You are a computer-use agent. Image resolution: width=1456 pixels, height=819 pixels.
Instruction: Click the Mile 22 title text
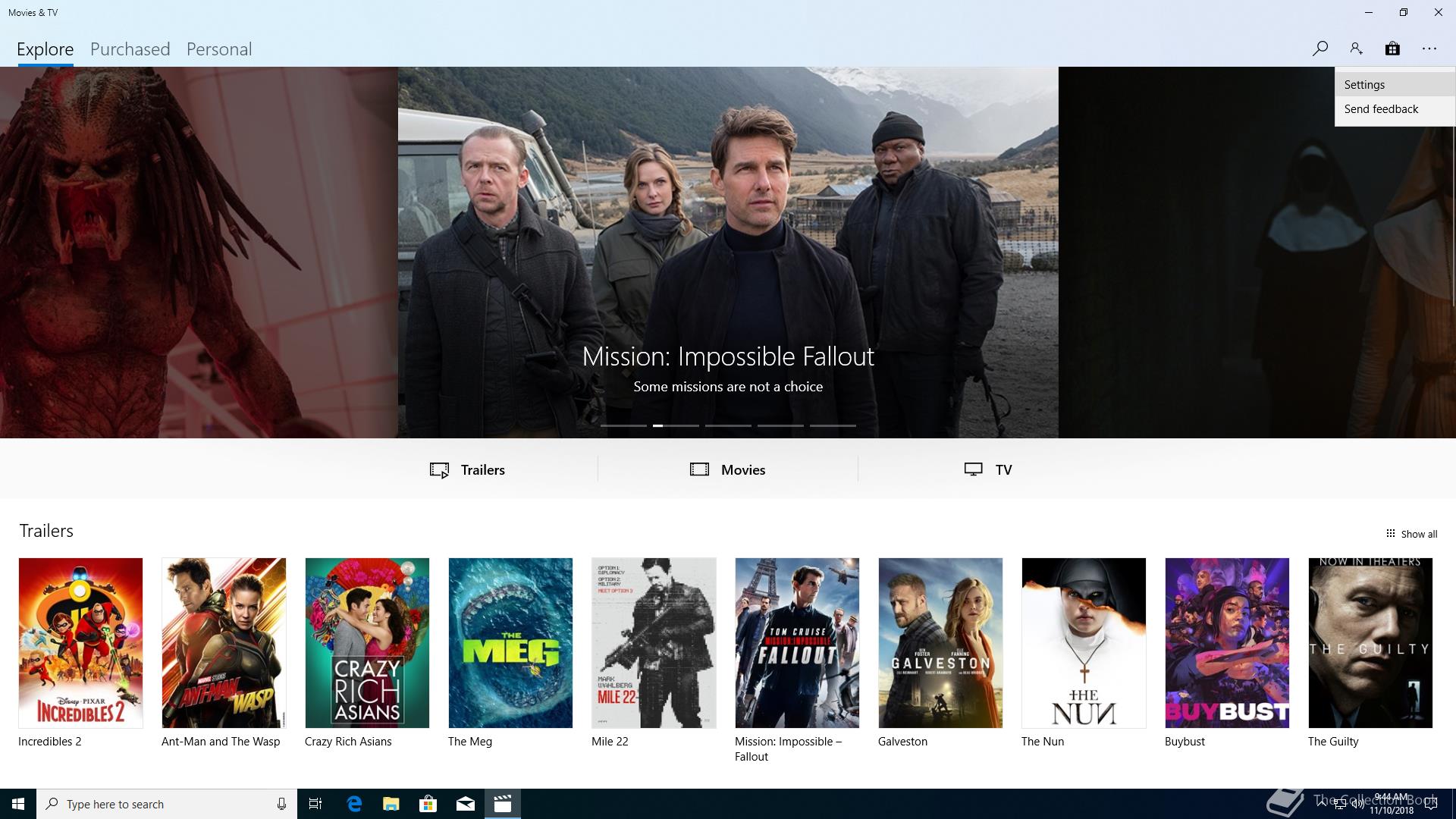pyautogui.click(x=610, y=742)
